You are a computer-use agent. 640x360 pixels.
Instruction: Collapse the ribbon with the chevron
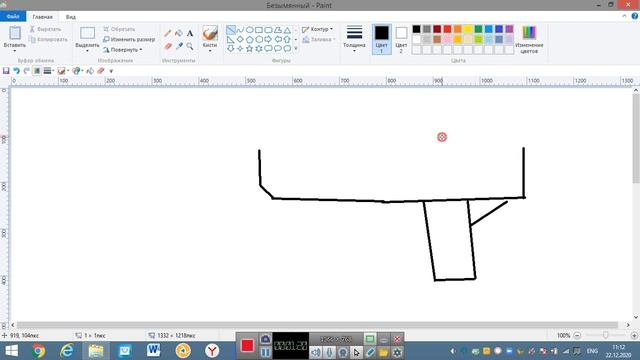(x=624, y=16)
